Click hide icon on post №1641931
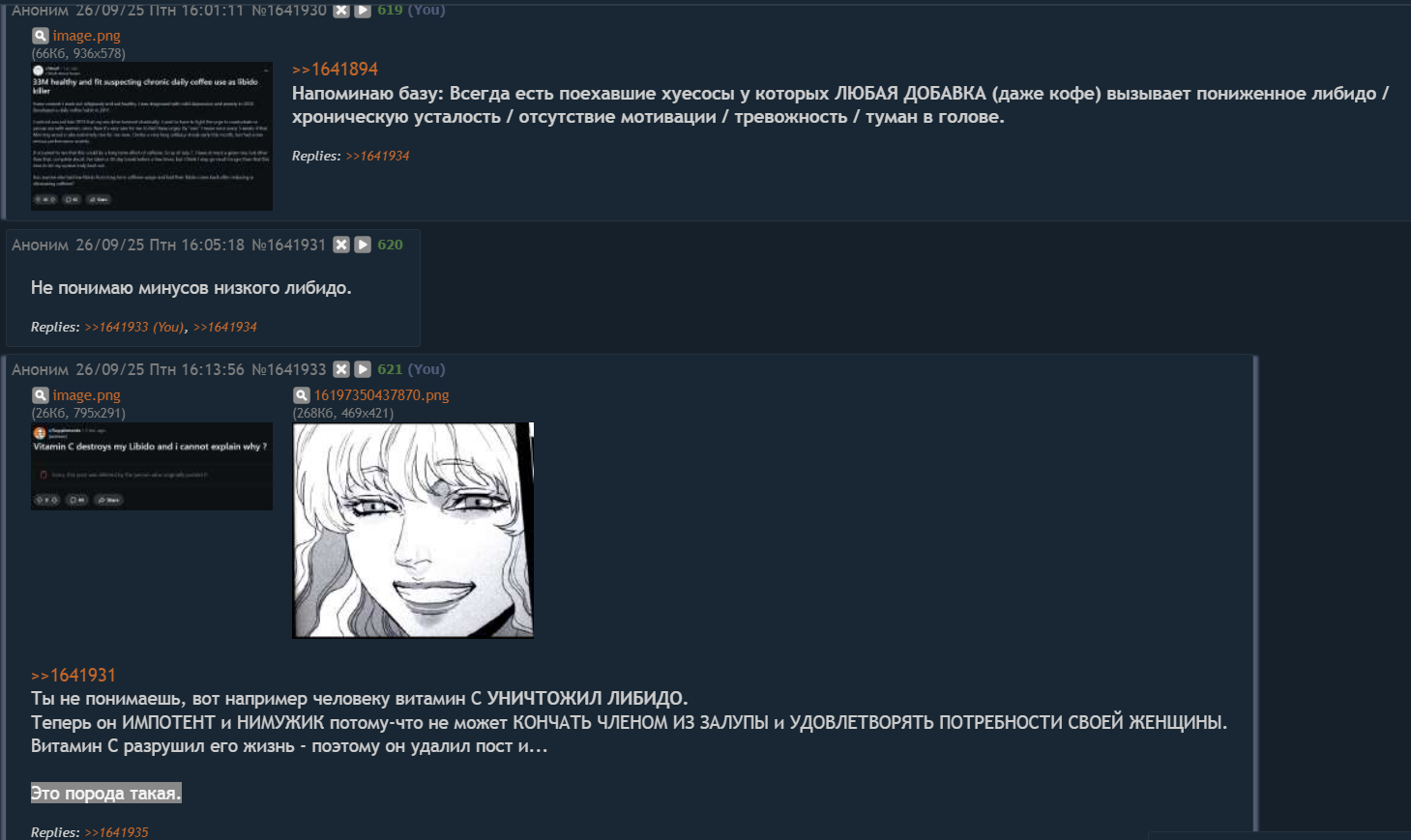Screen dimensions: 1411x840 coord(341,245)
